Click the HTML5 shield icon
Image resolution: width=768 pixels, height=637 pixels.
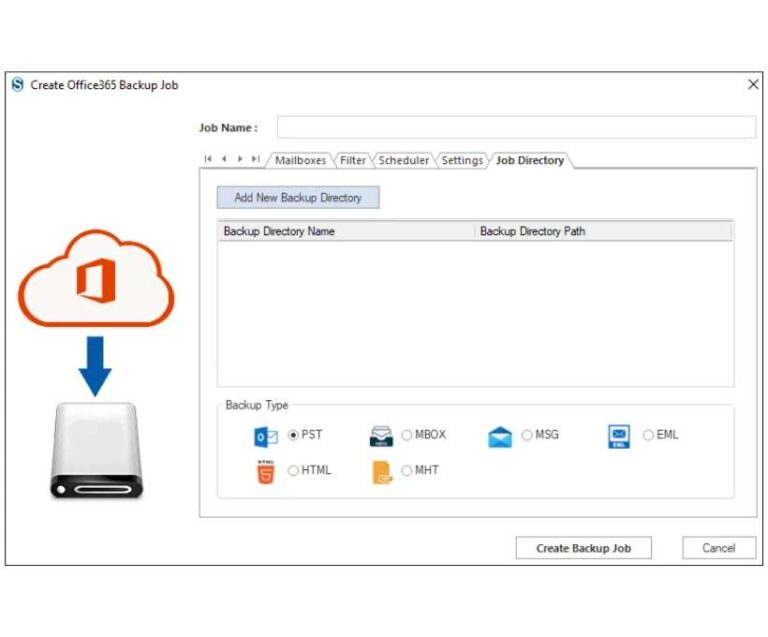pos(265,472)
